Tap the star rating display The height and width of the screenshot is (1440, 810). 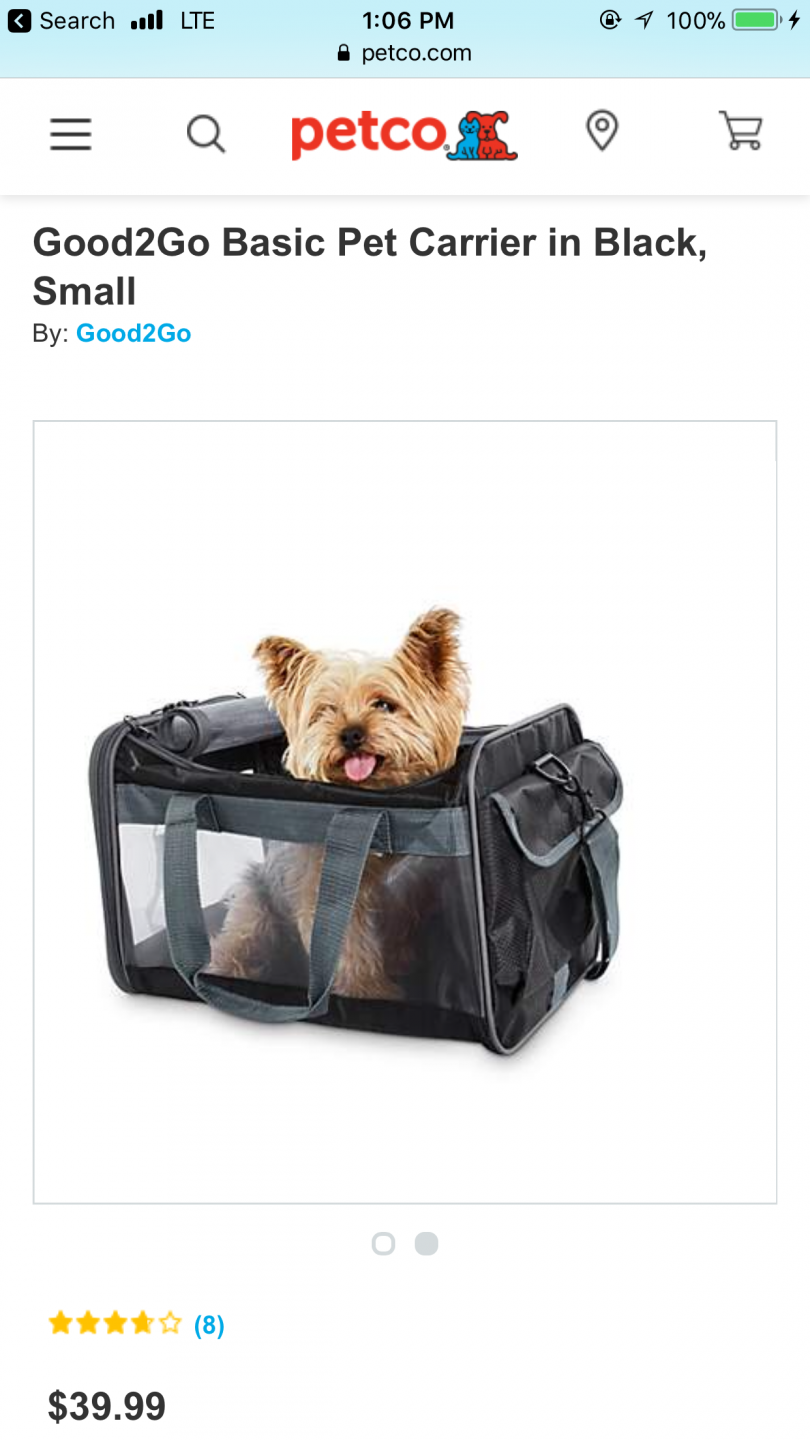115,1324
